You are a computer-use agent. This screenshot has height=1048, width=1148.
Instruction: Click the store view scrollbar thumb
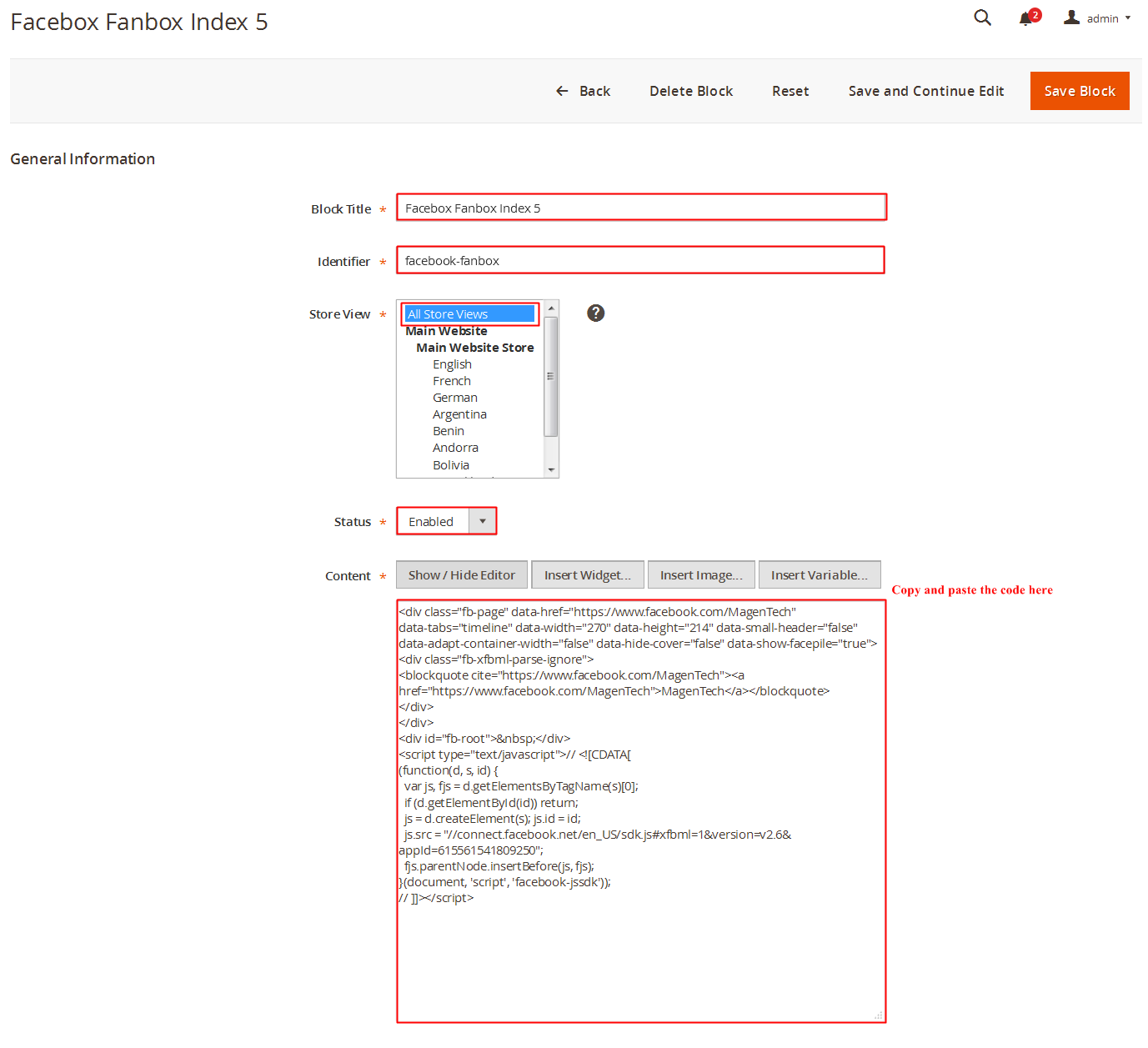(x=551, y=376)
